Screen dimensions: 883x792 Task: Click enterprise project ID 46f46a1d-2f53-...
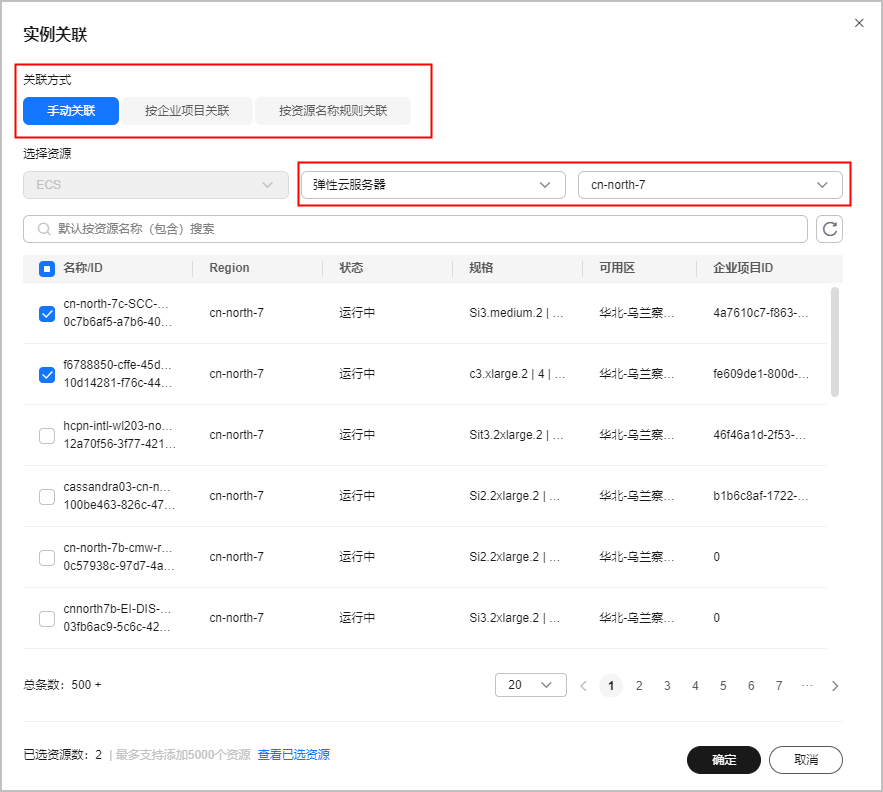click(760, 435)
